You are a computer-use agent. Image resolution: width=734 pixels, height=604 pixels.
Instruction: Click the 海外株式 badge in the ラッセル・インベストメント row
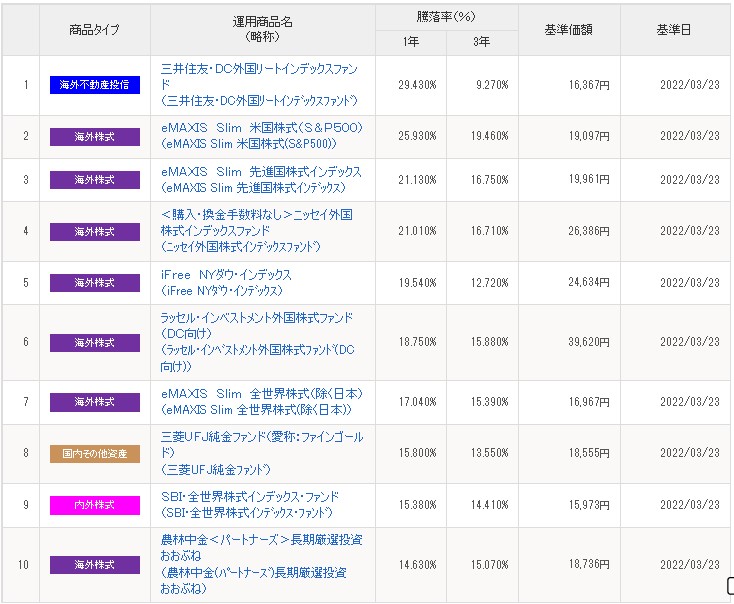coord(95,343)
